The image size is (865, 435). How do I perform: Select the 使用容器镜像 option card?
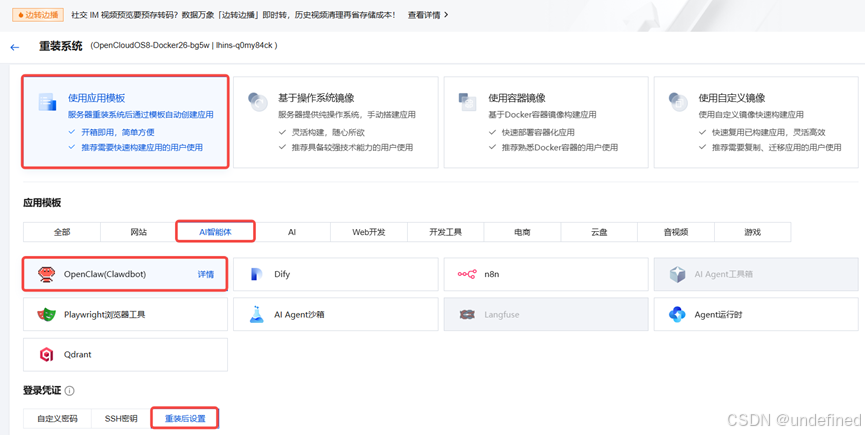546,122
